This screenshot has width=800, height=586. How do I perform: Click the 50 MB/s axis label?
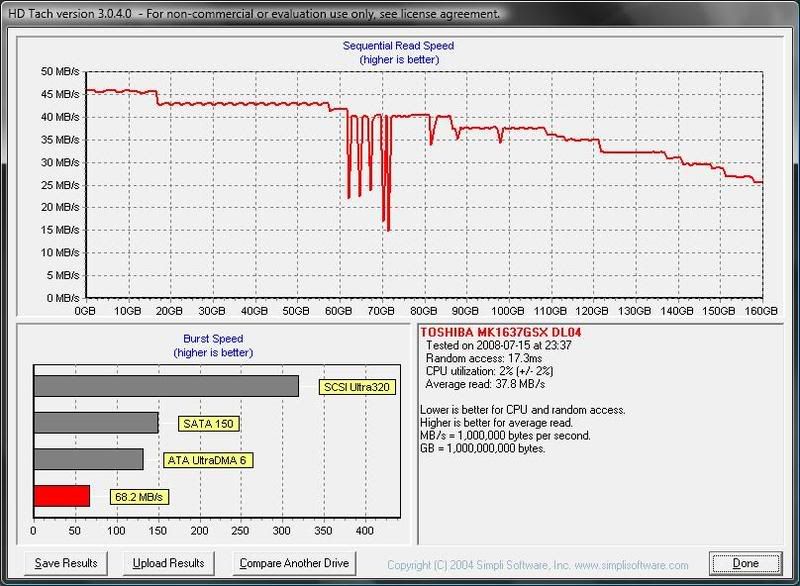pos(60,71)
